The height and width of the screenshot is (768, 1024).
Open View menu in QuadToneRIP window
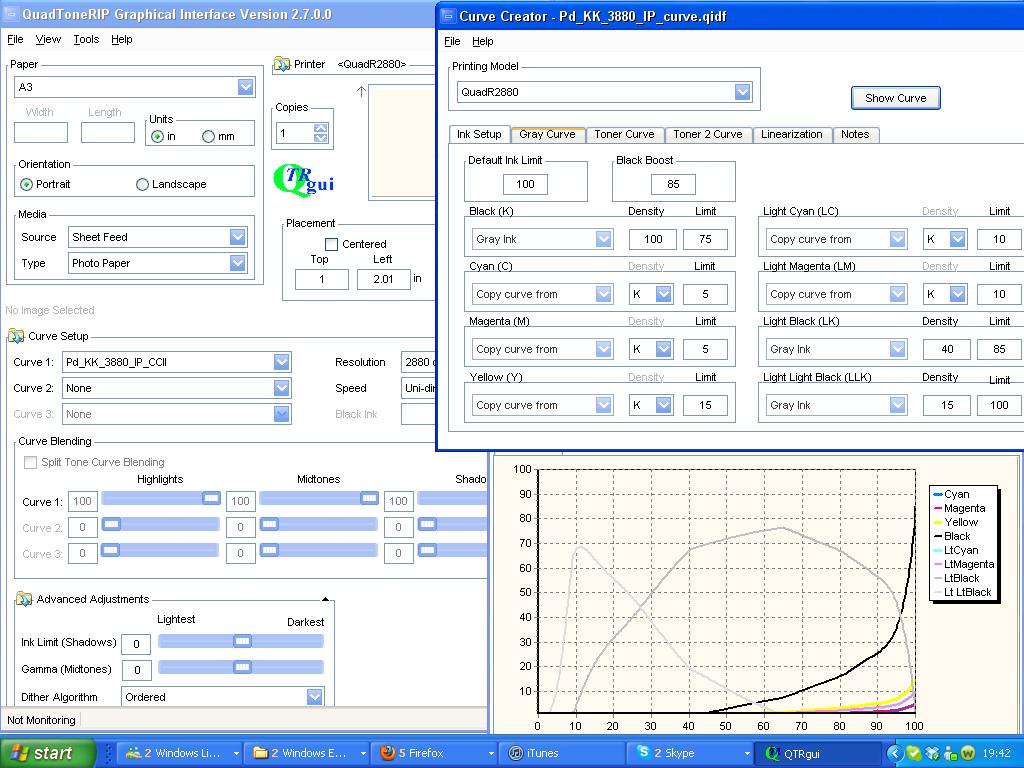coord(48,39)
